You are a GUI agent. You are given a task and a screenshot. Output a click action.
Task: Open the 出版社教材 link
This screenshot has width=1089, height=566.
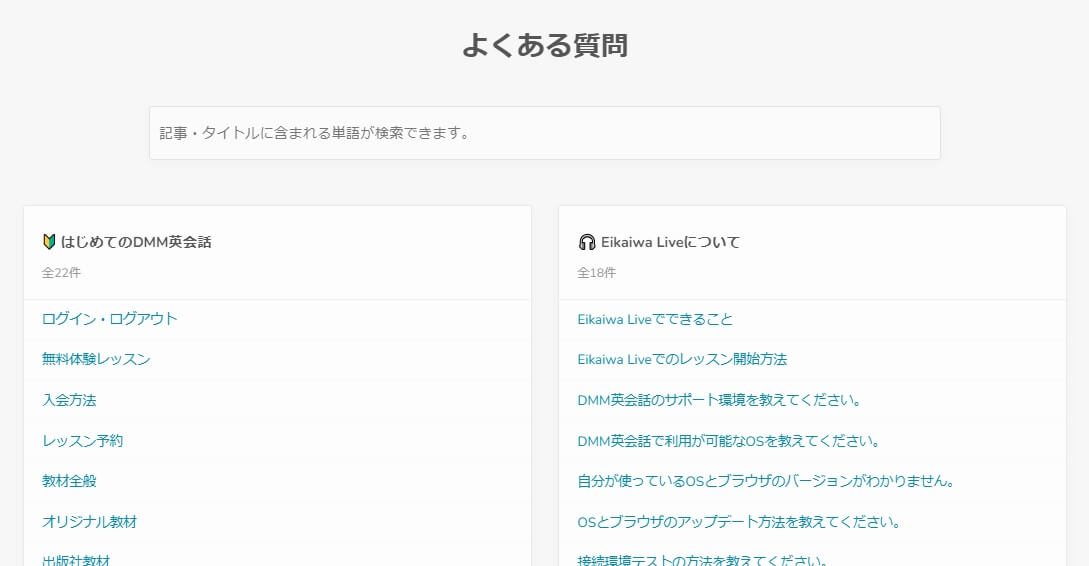coord(76,560)
